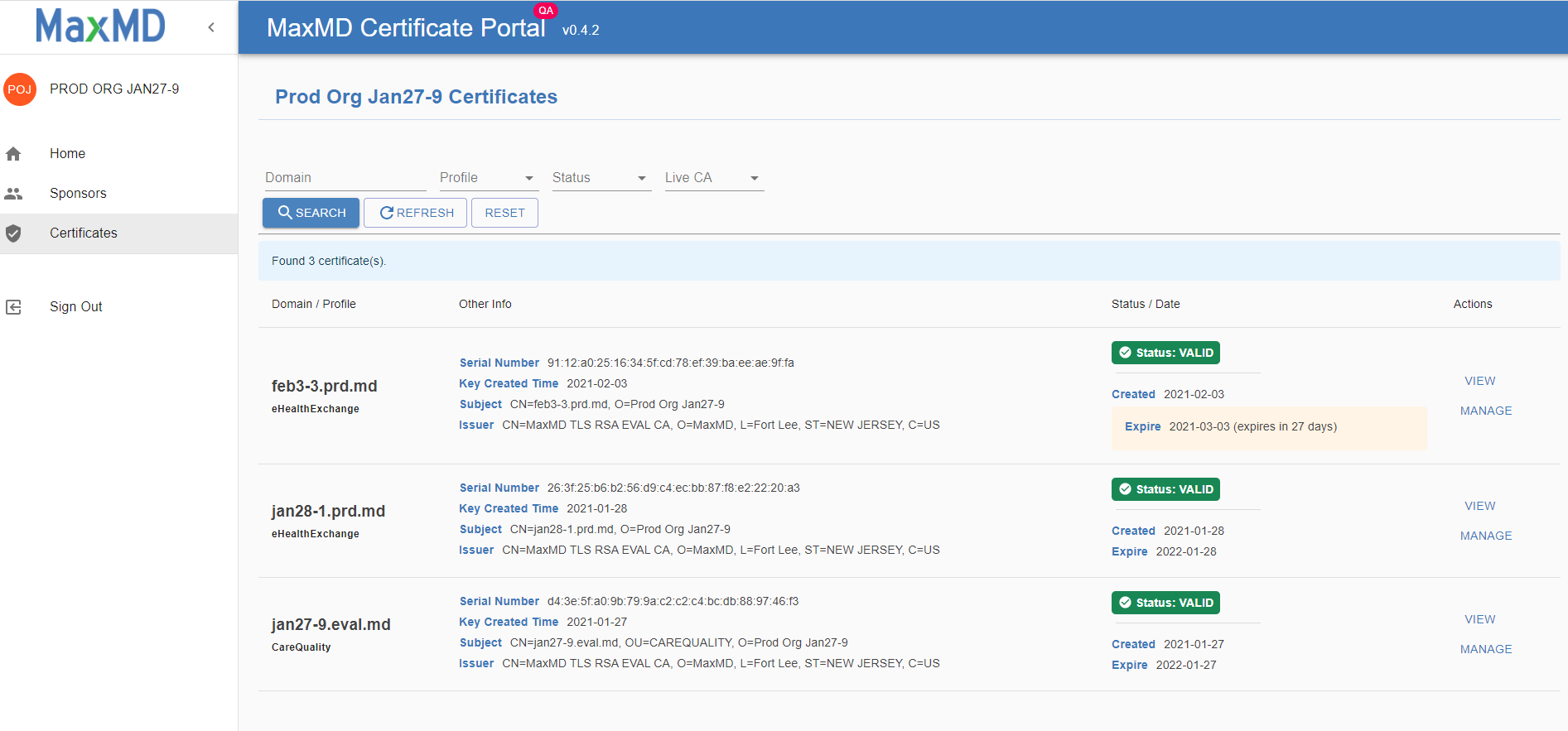Open the Live CA dropdown filter

pyautogui.click(x=713, y=178)
